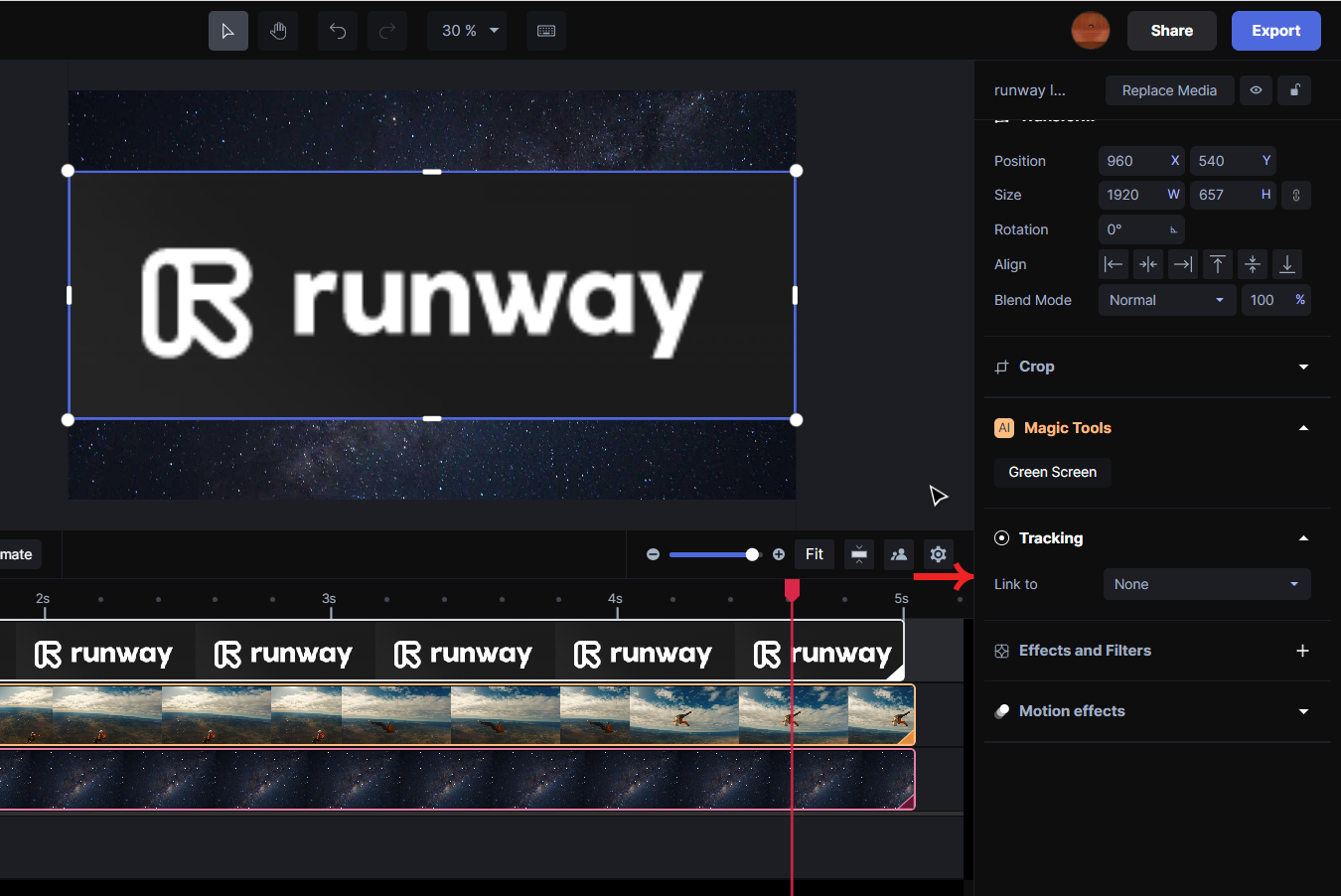1341x896 pixels.
Task: Align layer horizontally centered
Action: click(x=1148, y=264)
